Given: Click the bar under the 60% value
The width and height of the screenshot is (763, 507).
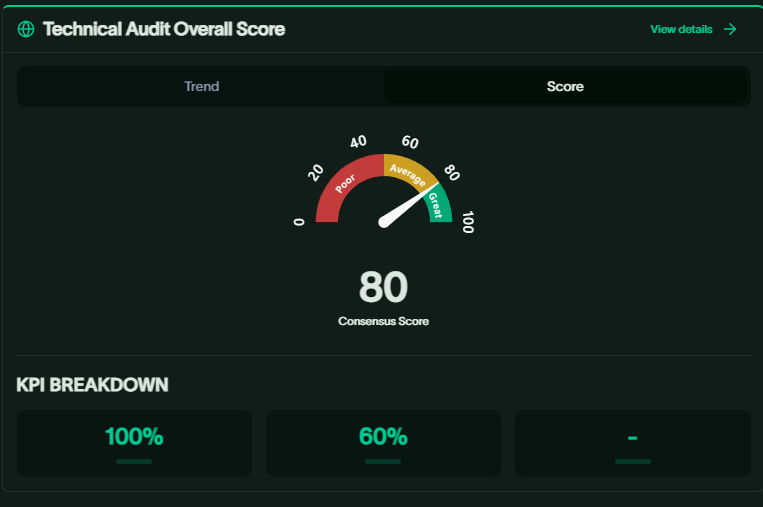Looking at the screenshot, I should pyautogui.click(x=383, y=461).
